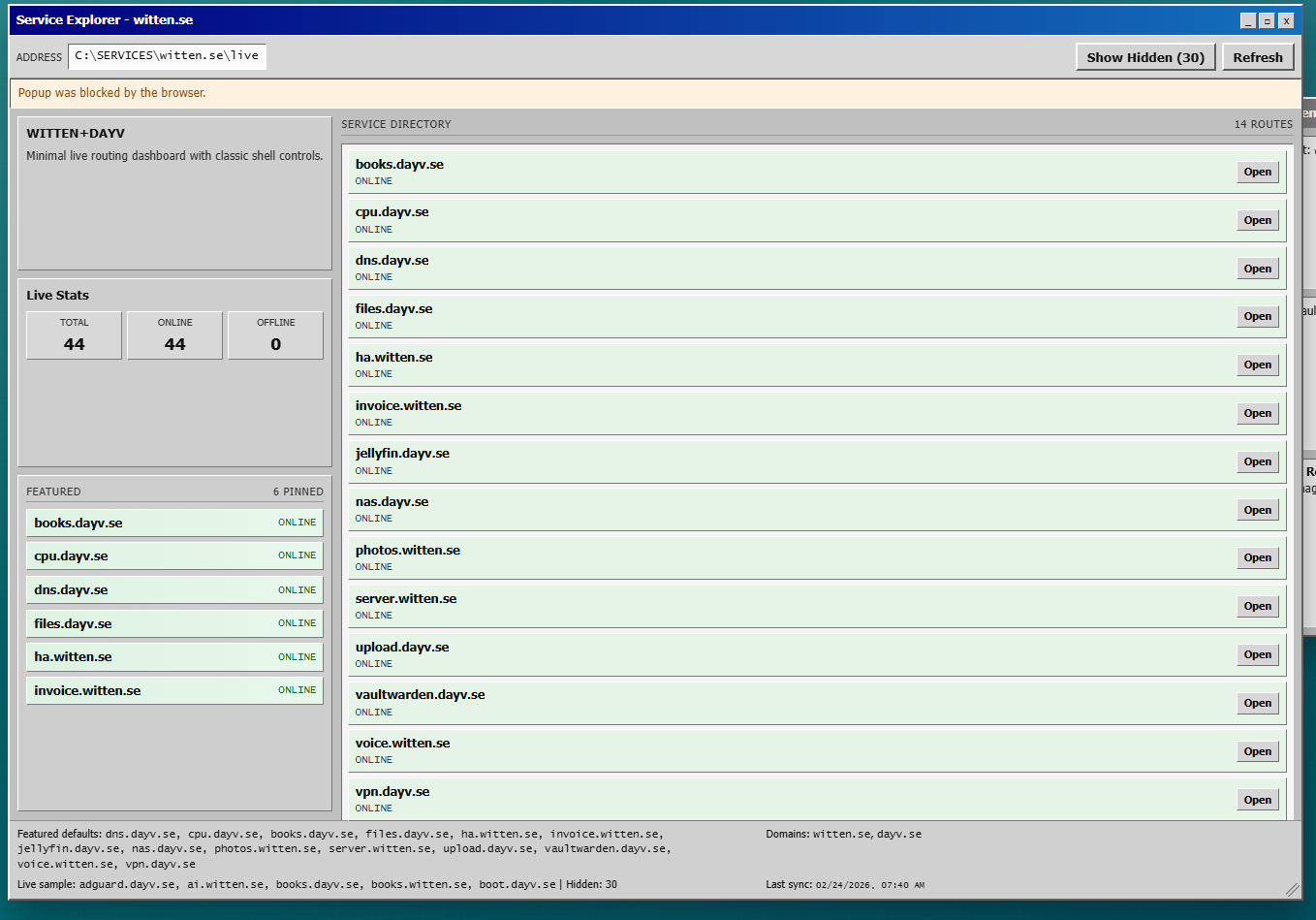
Task: Click Open next to photos.witten.se
Action: point(1257,557)
